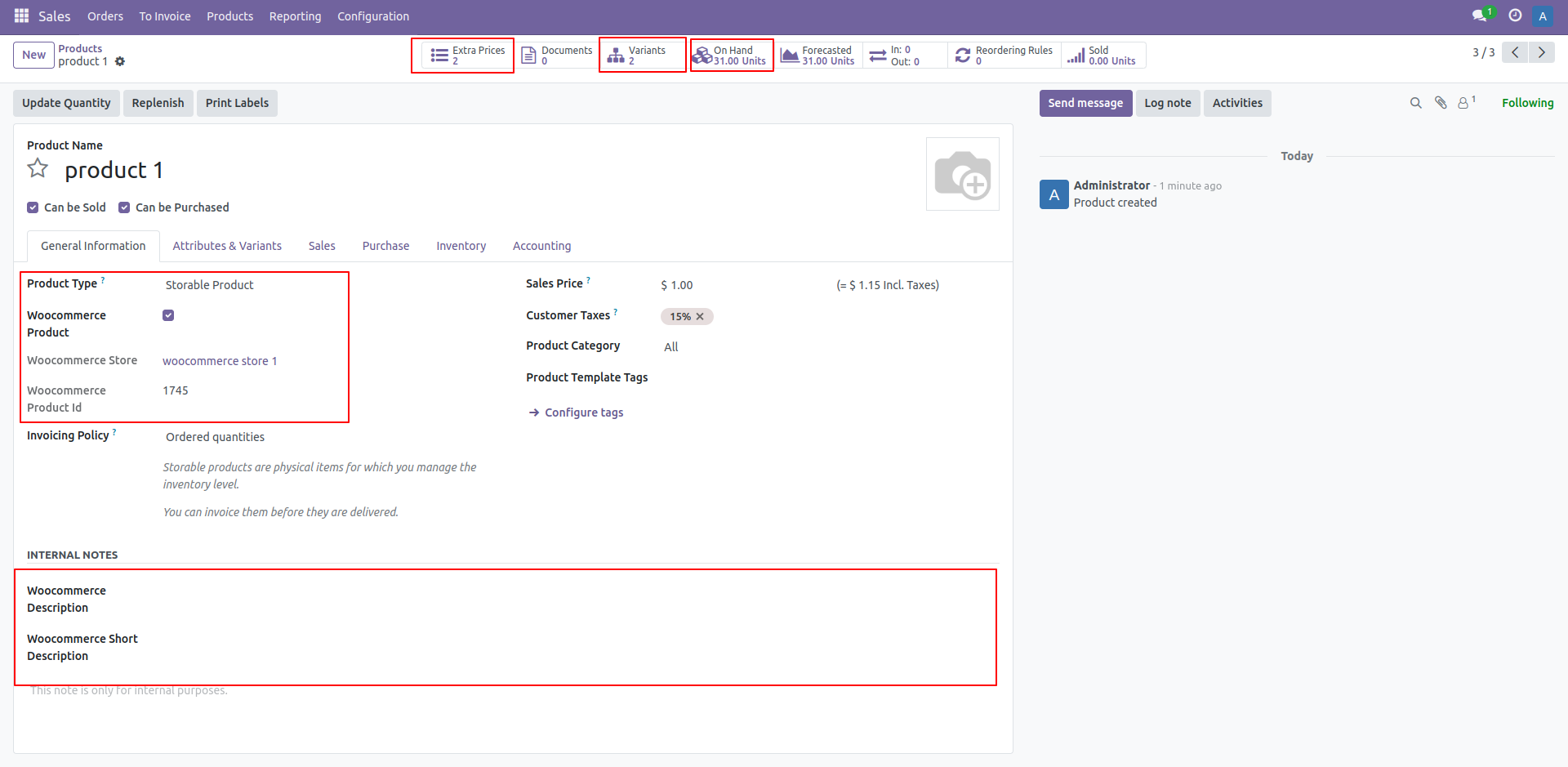
Task: Switch to the Attributes & Variants tab
Action: click(226, 246)
